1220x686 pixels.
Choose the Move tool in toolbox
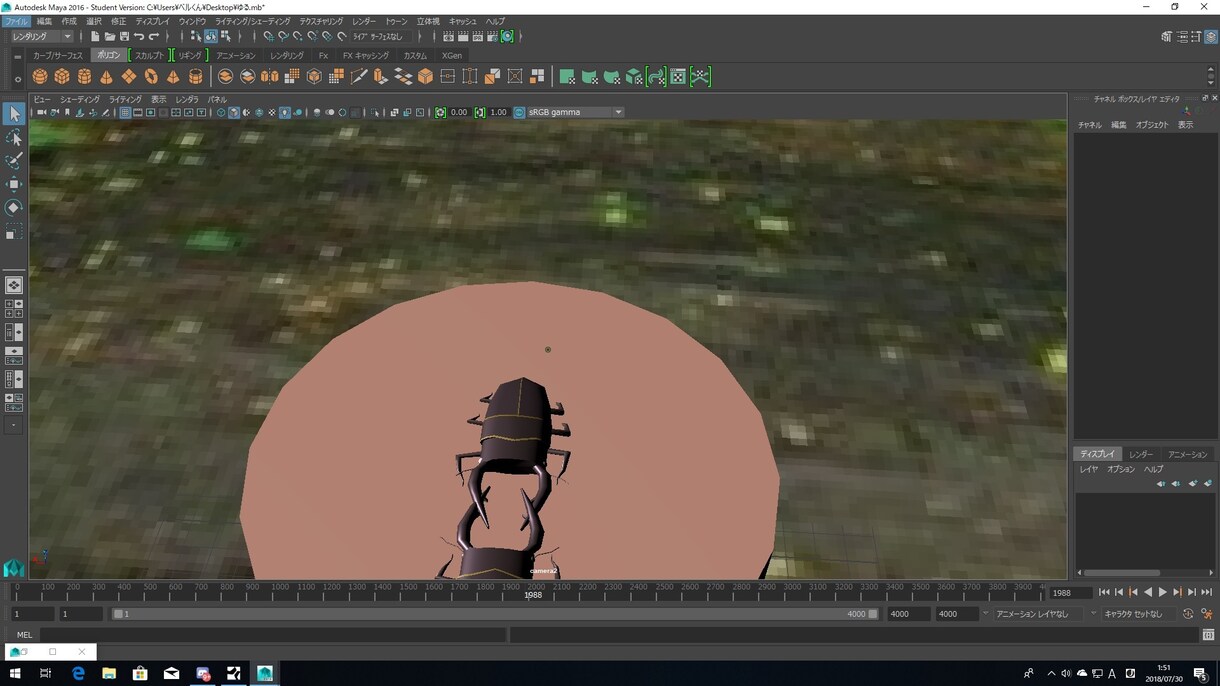point(14,184)
